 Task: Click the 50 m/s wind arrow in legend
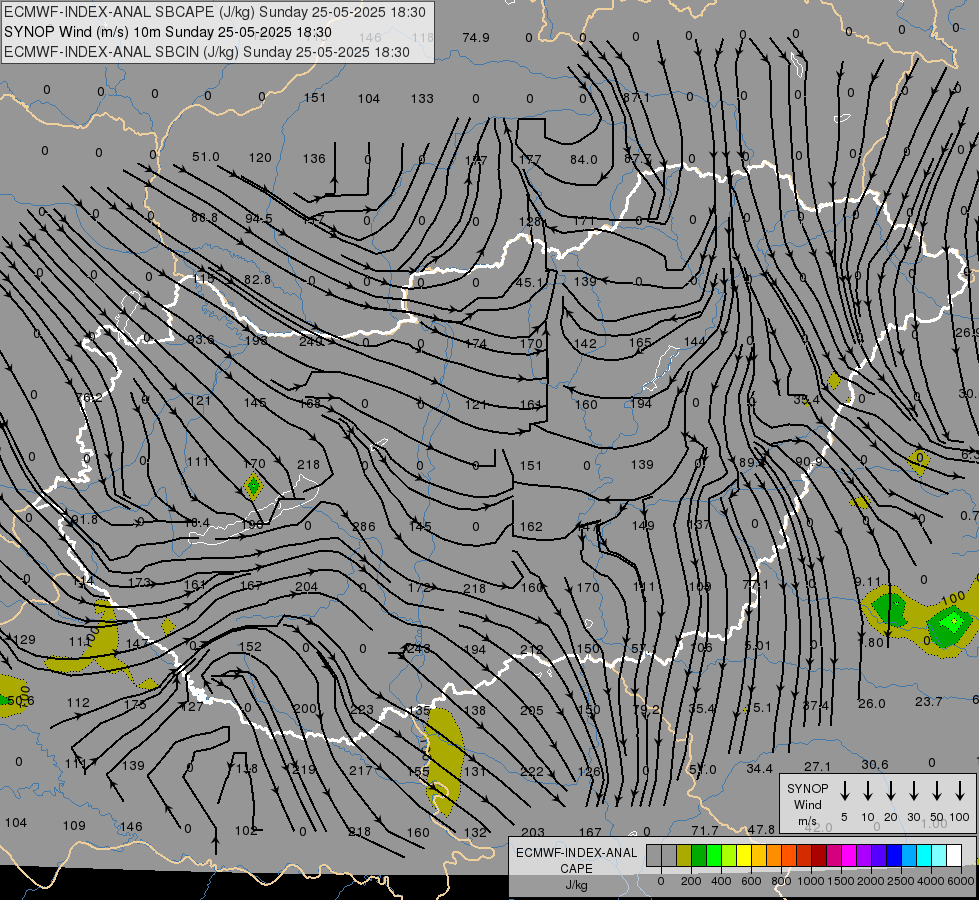[937, 790]
